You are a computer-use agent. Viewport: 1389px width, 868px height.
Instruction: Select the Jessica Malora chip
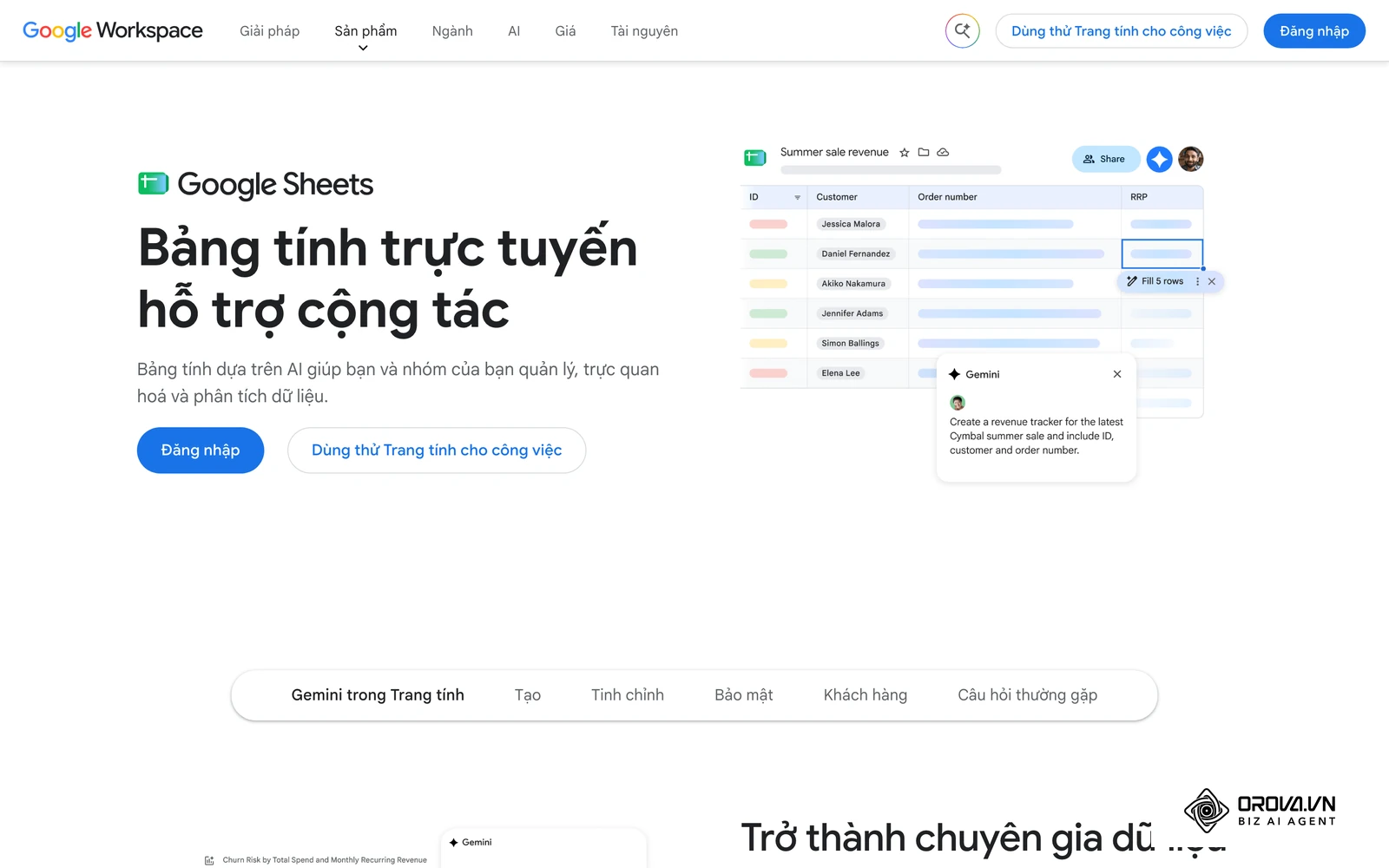(851, 224)
